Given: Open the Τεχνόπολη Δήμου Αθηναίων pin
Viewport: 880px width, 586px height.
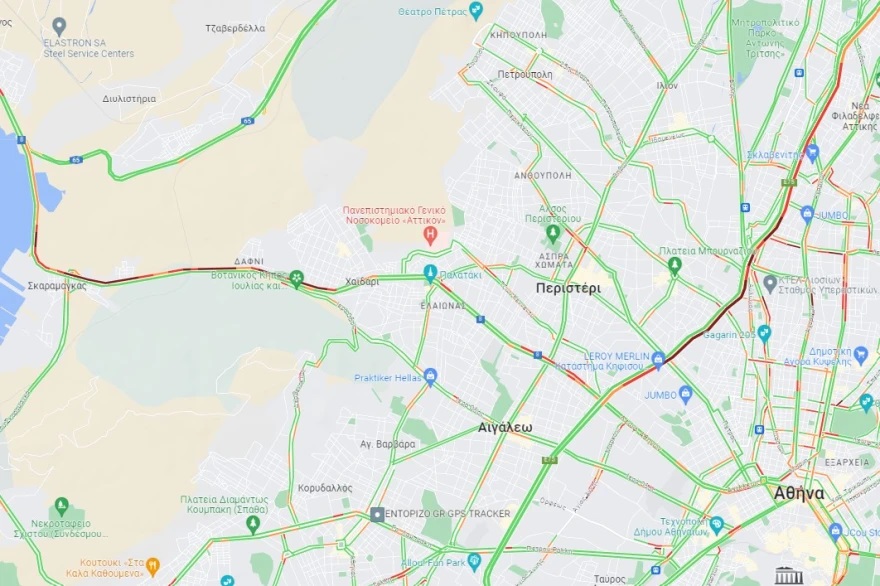Looking at the screenshot, I should point(716,526).
